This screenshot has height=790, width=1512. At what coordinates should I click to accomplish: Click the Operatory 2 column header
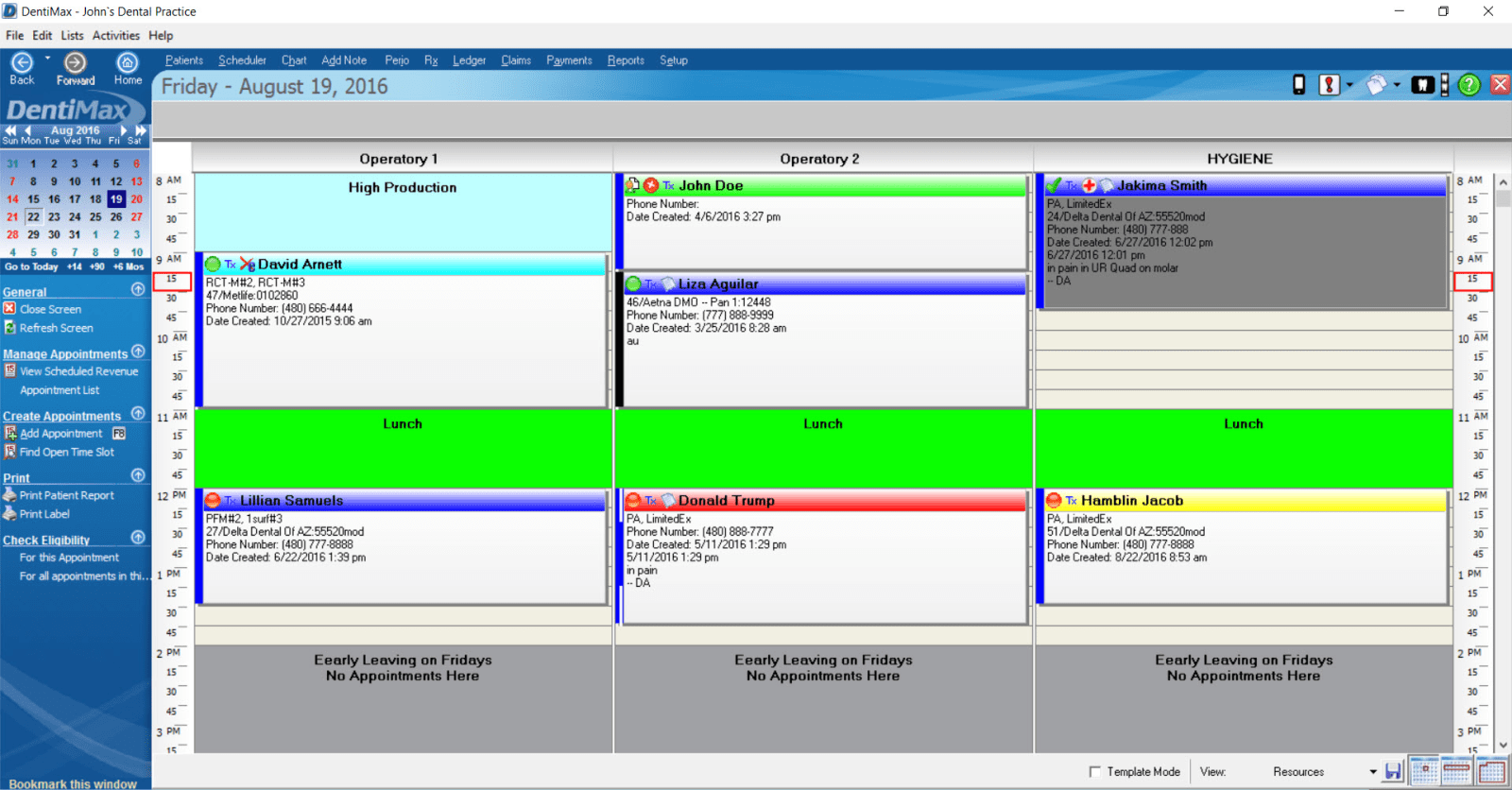point(820,159)
